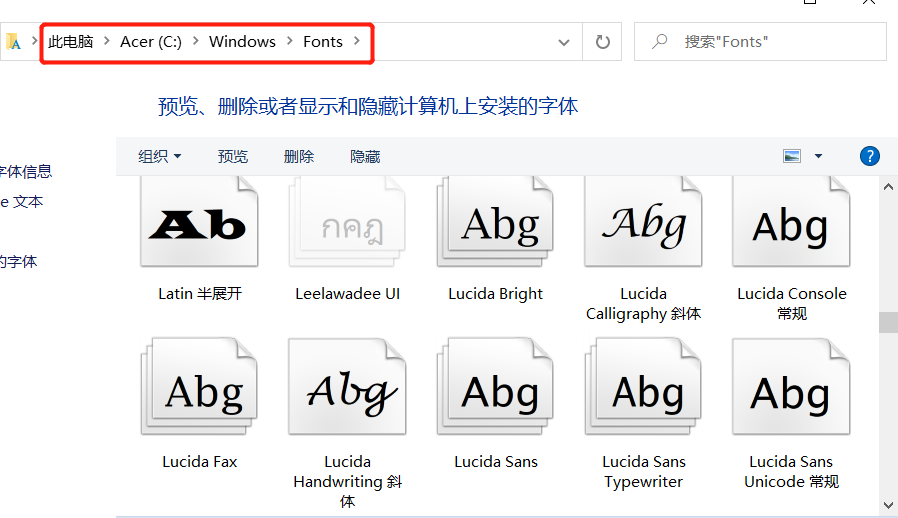The height and width of the screenshot is (518, 898).
Task: Click the Fonts folder icon in address bar
Action: 13,41
